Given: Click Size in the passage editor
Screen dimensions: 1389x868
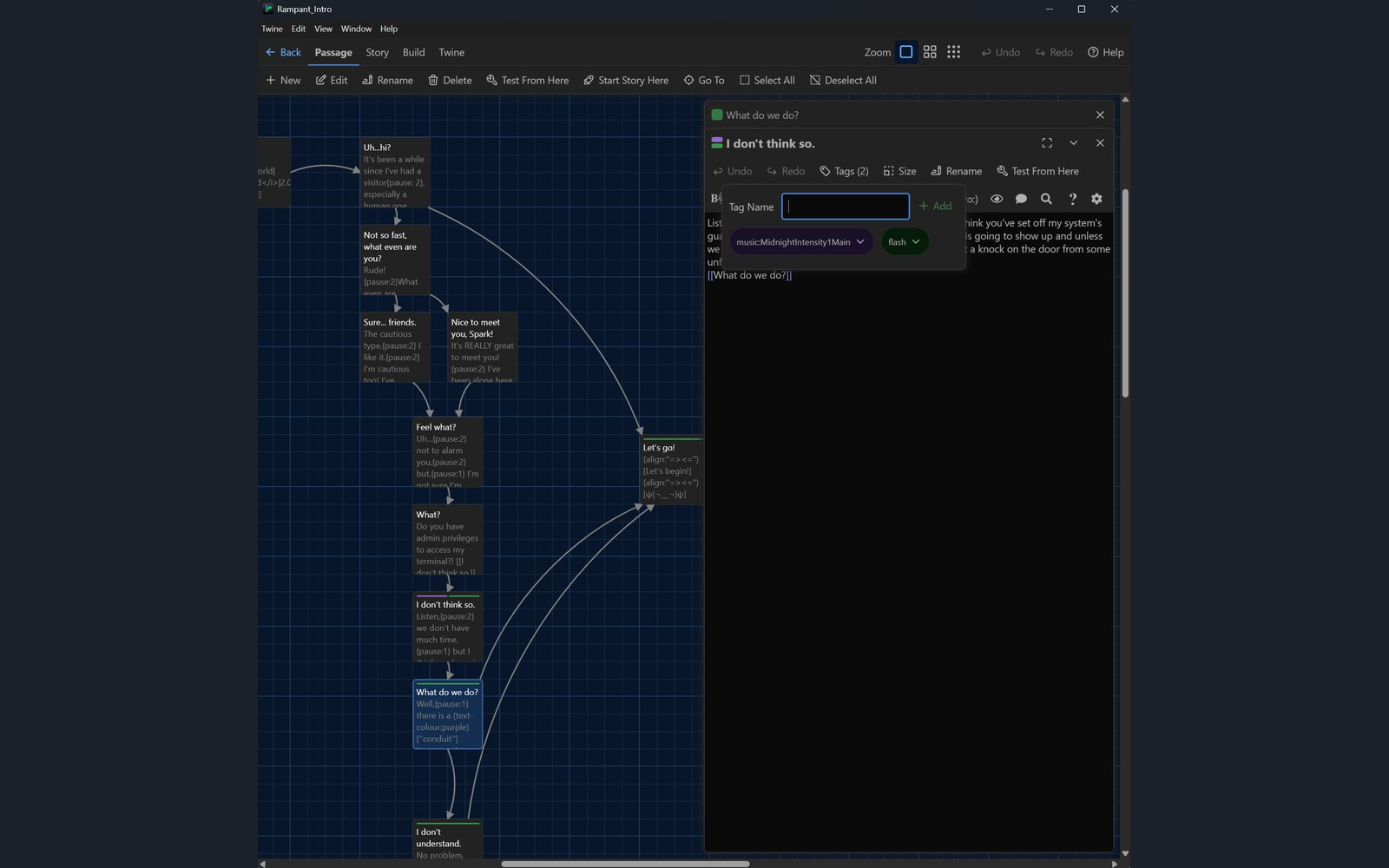Looking at the screenshot, I should point(899,171).
